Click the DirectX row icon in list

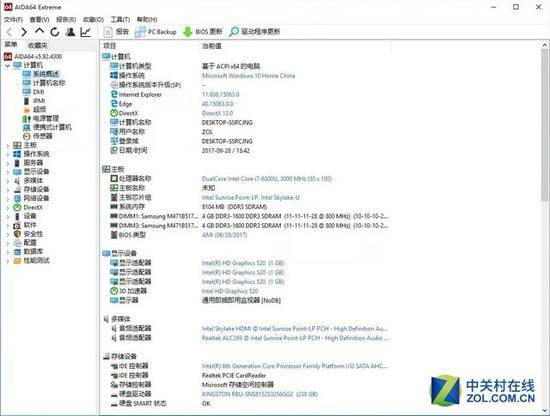[x=114, y=113]
